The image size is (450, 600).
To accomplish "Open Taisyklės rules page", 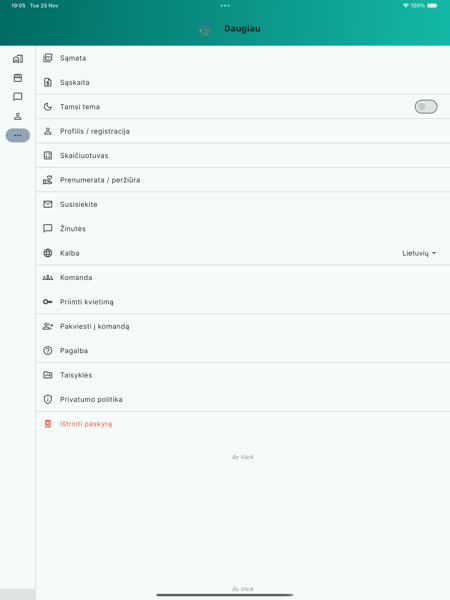I will click(243, 375).
